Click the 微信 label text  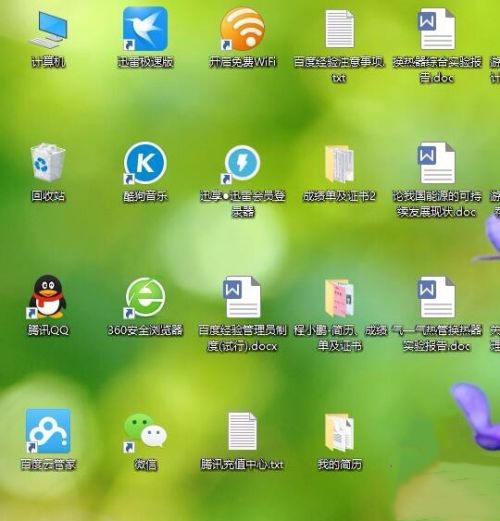click(145, 465)
